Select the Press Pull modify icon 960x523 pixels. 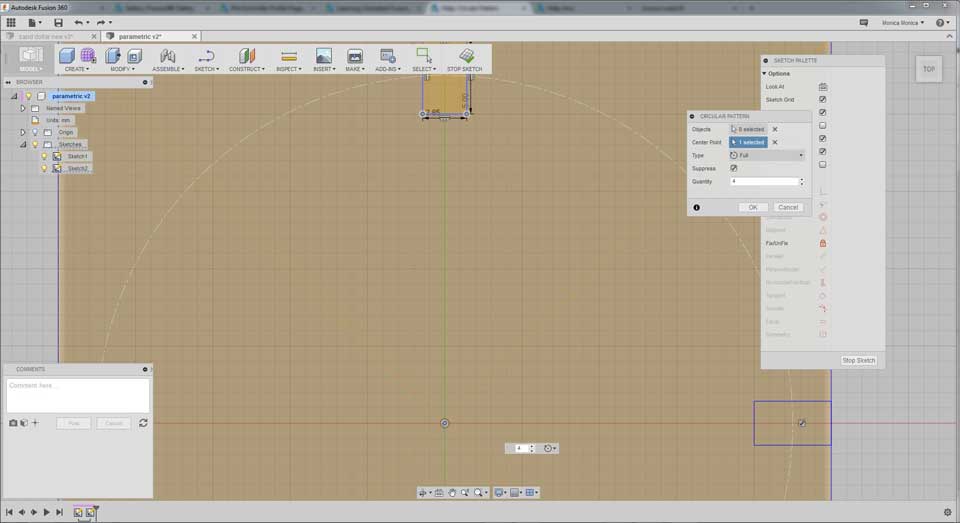[113, 56]
